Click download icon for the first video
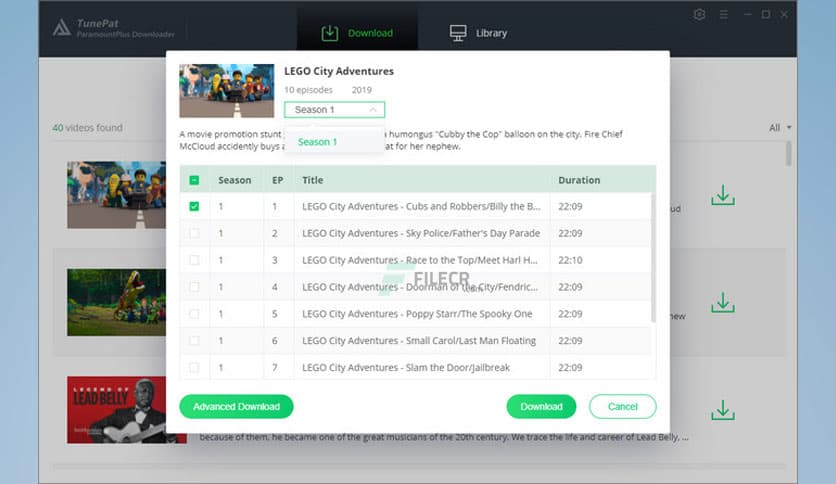The width and height of the screenshot is (836, 484). click(723, 195)
